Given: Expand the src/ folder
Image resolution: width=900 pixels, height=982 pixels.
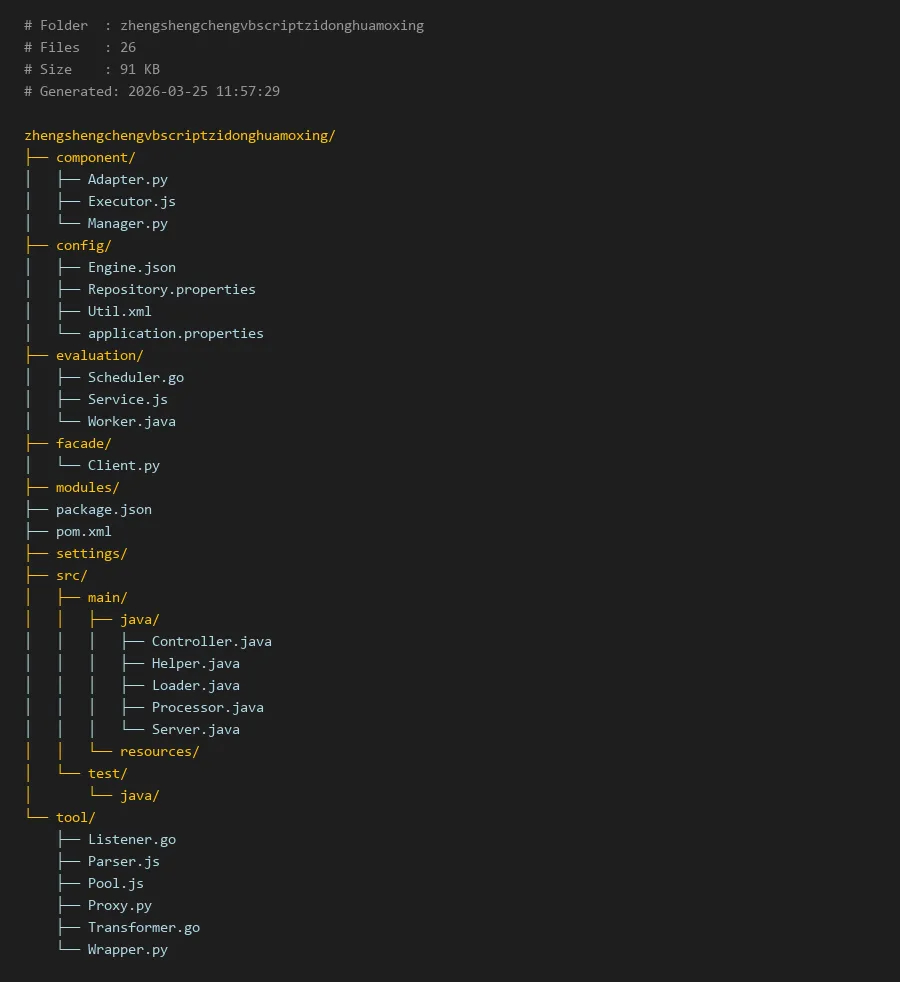Looking at the screenshot, I should (x=71, y=575).
